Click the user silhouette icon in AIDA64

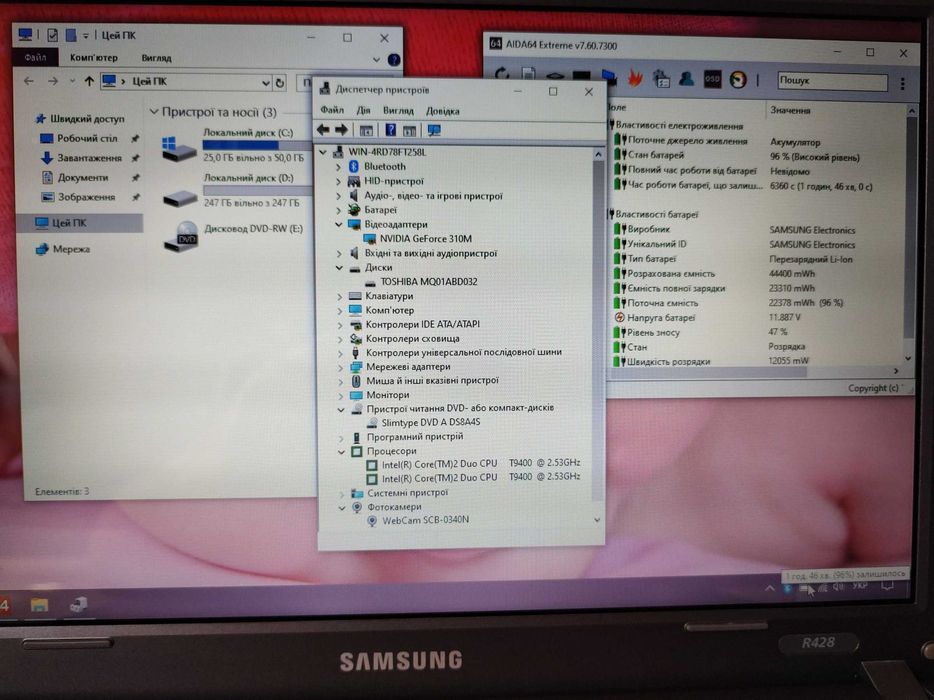click(686, 78)
